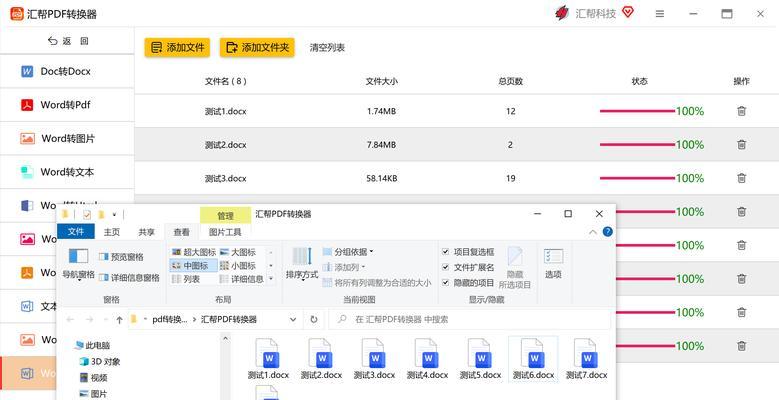The height and width of the screenshot is (400, 779).
Task: Click 将所有列调整为合适的大小 in ribbon
Action: tap(377, 283)
